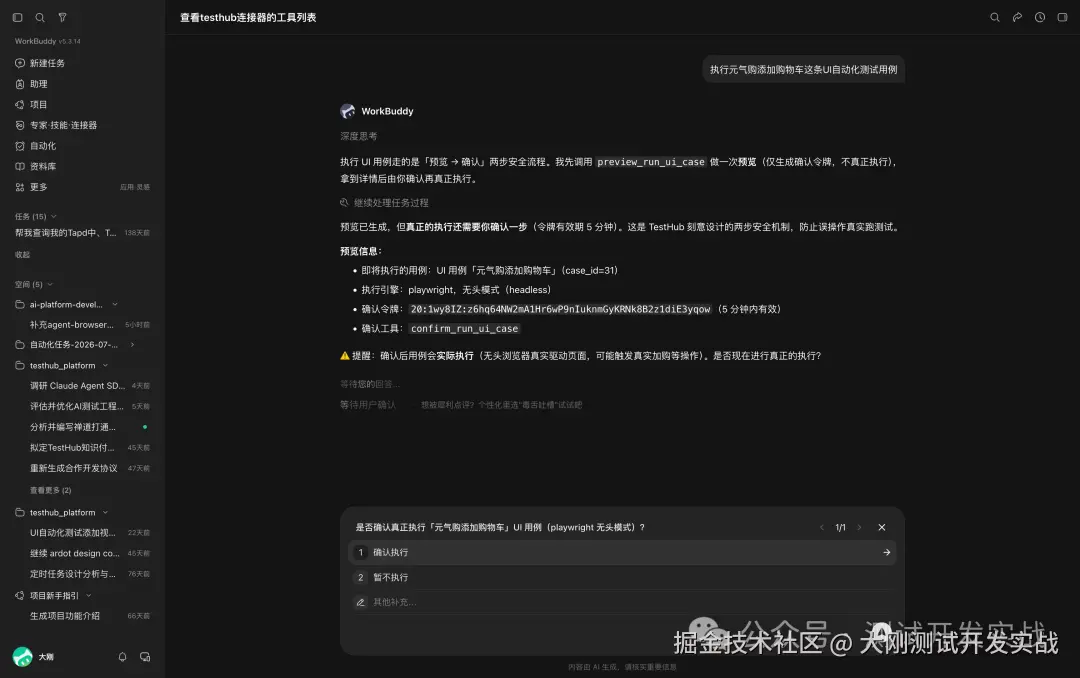Click the user message bubble 执行元气购添加购物车
Image resolution: width=1080 pixels, height=678 pixels.
(804, 70)
